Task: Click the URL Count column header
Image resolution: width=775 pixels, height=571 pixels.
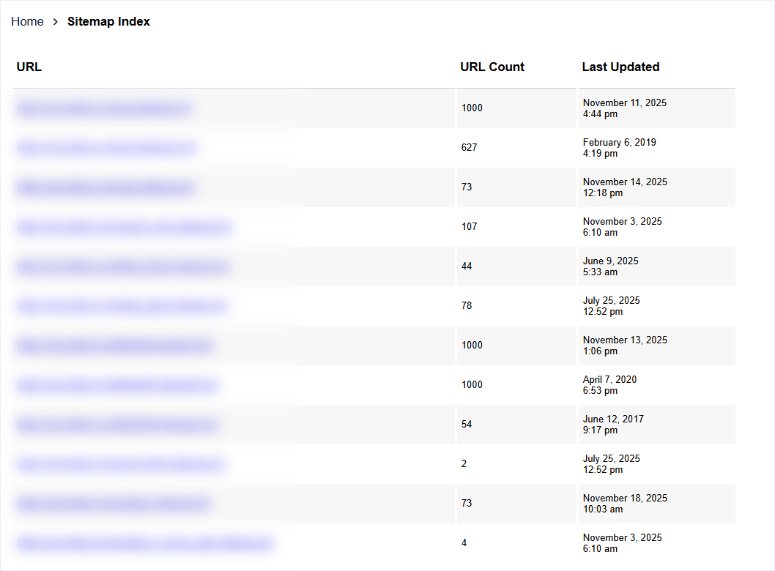Action: [492, 67]
